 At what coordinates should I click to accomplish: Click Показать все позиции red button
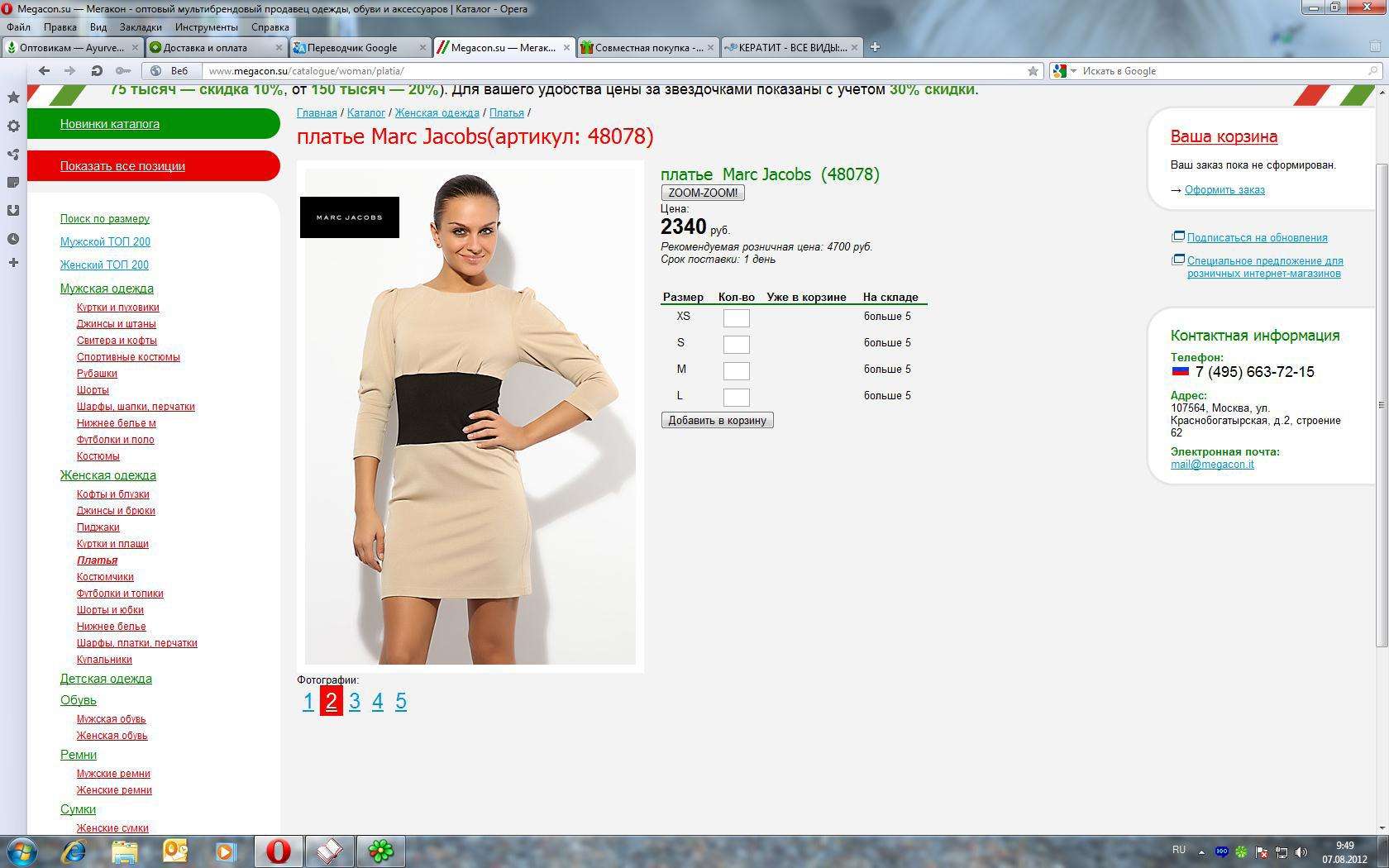pyautogui.click(x=154, y=165)
